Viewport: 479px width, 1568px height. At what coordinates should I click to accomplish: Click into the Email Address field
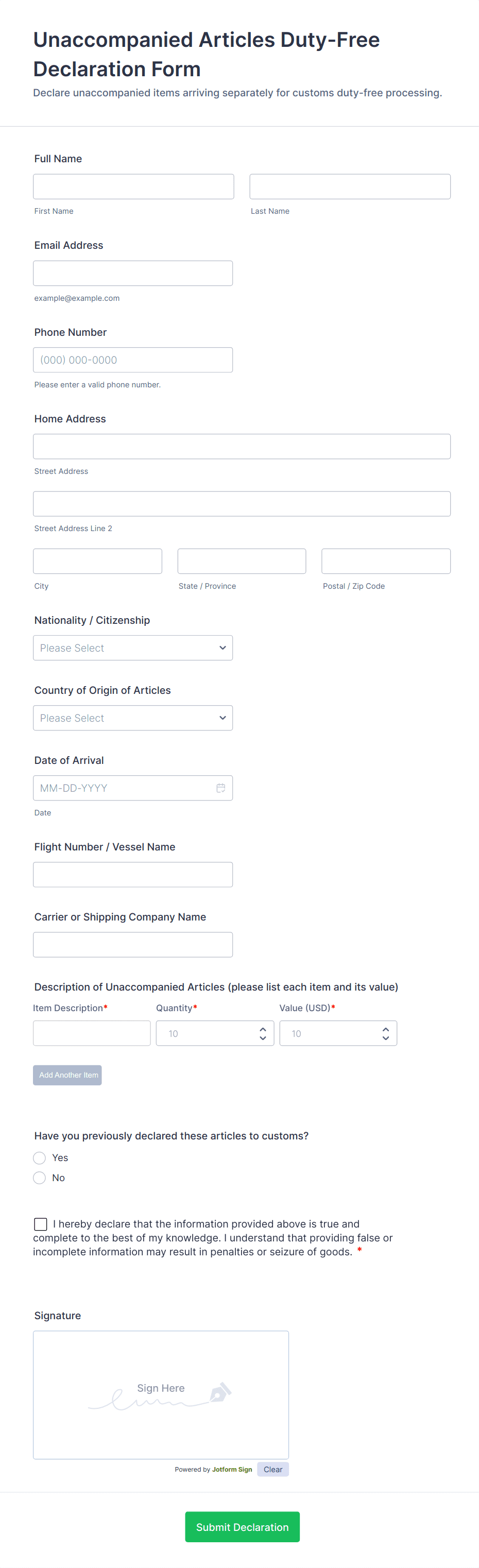(133, 272)
